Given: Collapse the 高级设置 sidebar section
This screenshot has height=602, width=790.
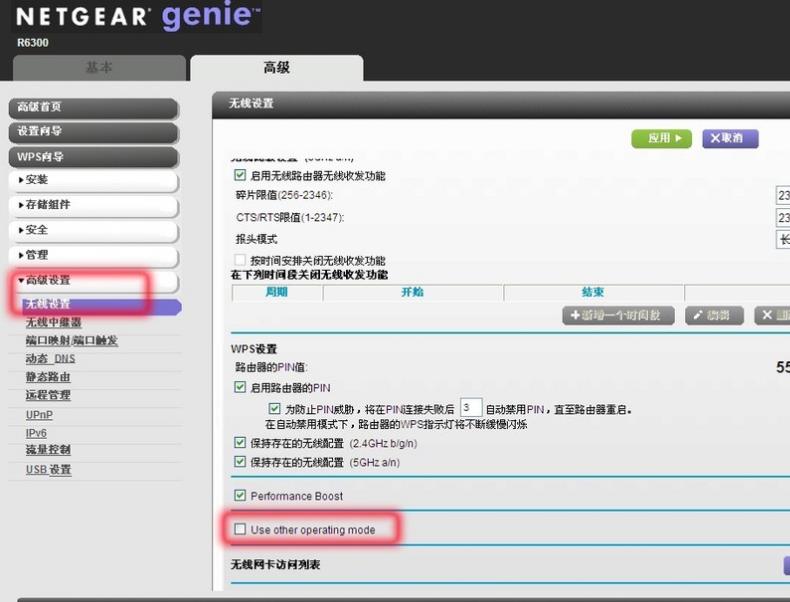Looking at the screenshot, I should pos(94,281).
